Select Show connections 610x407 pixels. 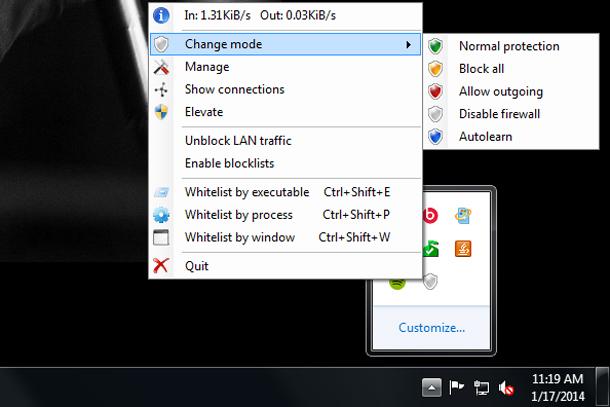point(286,89)
